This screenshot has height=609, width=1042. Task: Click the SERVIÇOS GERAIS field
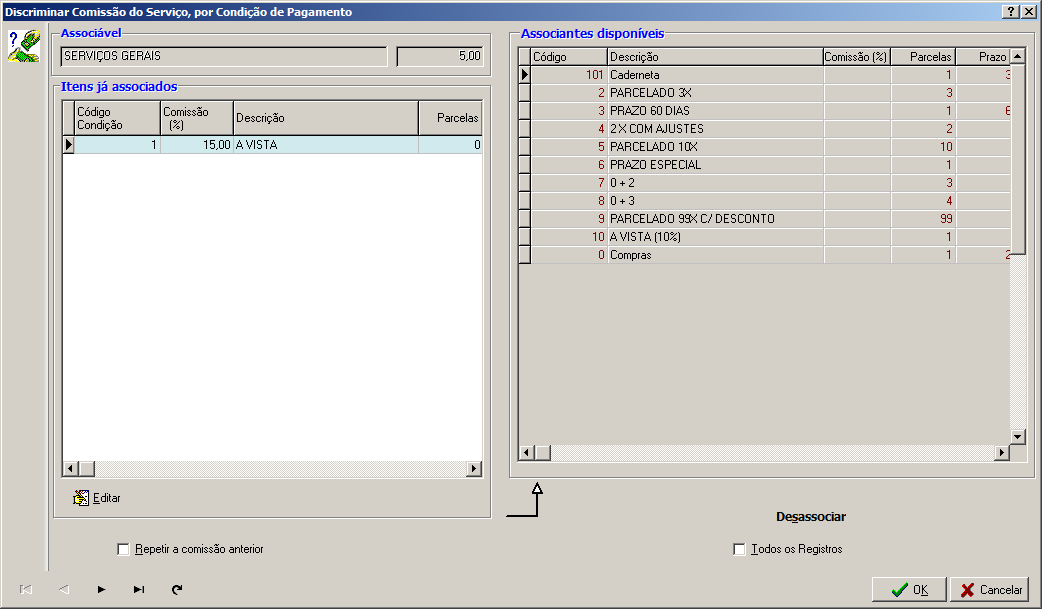point(224,57)
